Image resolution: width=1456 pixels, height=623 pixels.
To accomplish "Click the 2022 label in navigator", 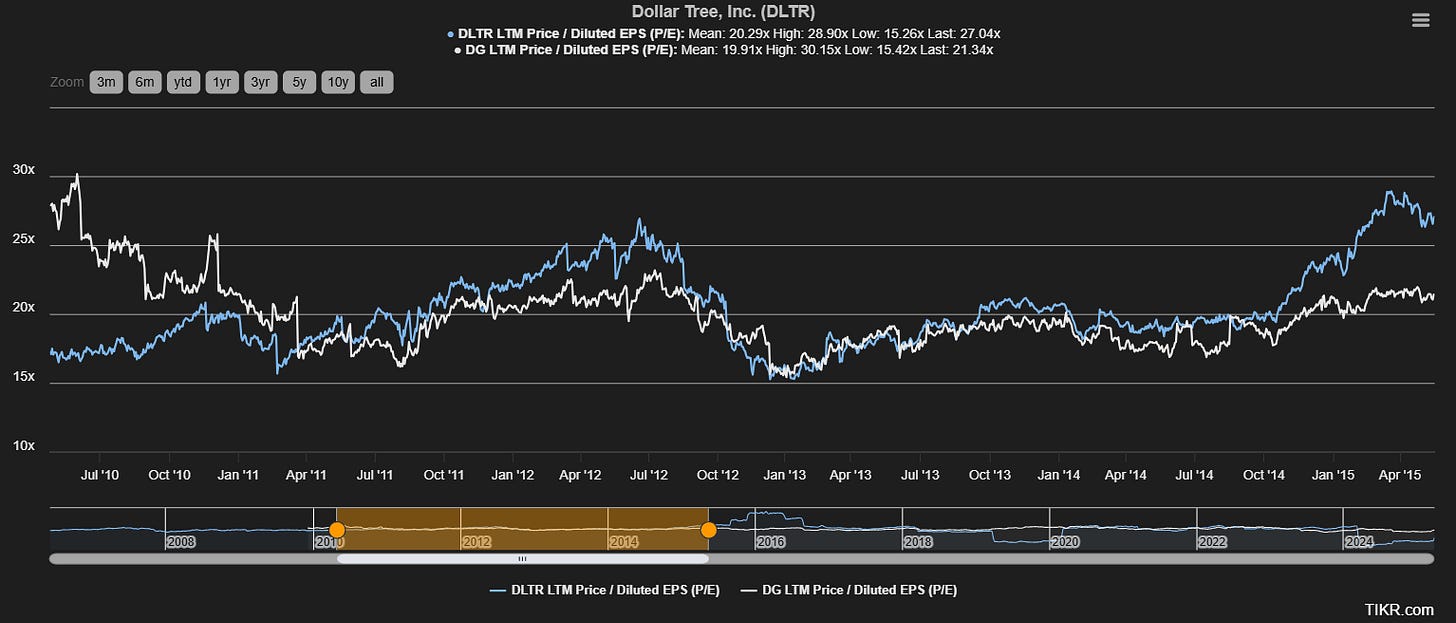I will click(x=1213, y=541).
